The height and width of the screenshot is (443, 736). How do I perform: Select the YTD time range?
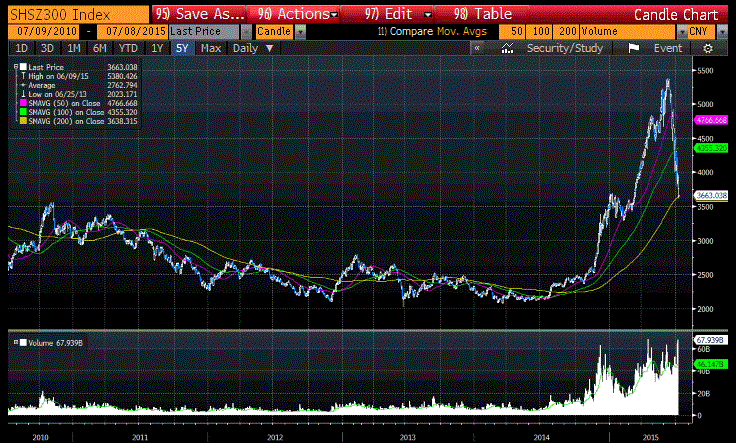click(x=128, y=48)
